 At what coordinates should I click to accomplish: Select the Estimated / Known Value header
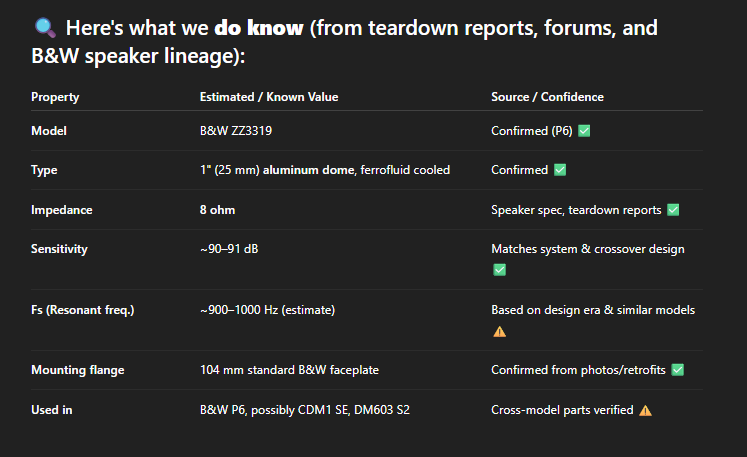click(x=269, y=97)
